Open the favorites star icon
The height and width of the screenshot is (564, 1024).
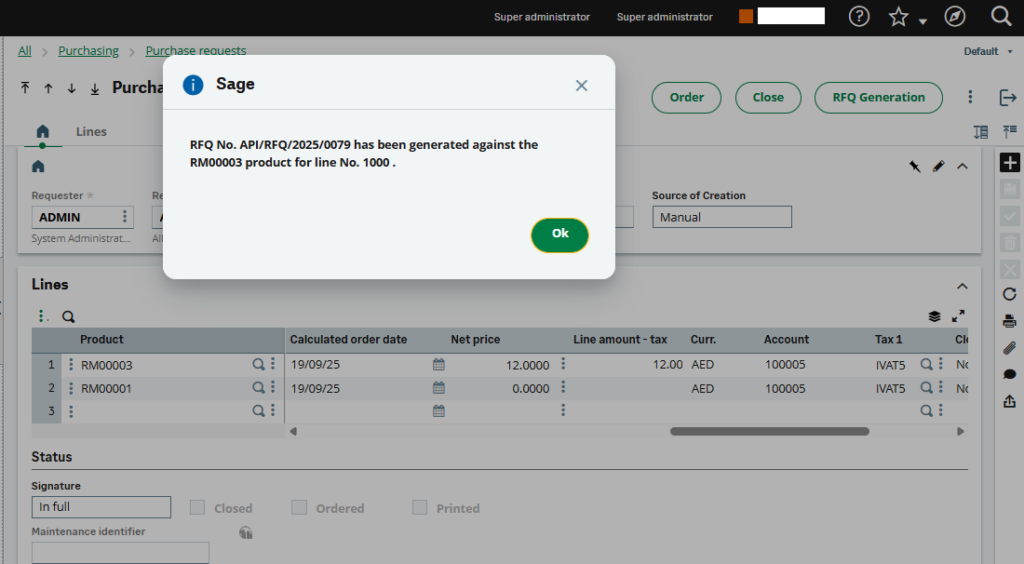click(x=899, y=17)
